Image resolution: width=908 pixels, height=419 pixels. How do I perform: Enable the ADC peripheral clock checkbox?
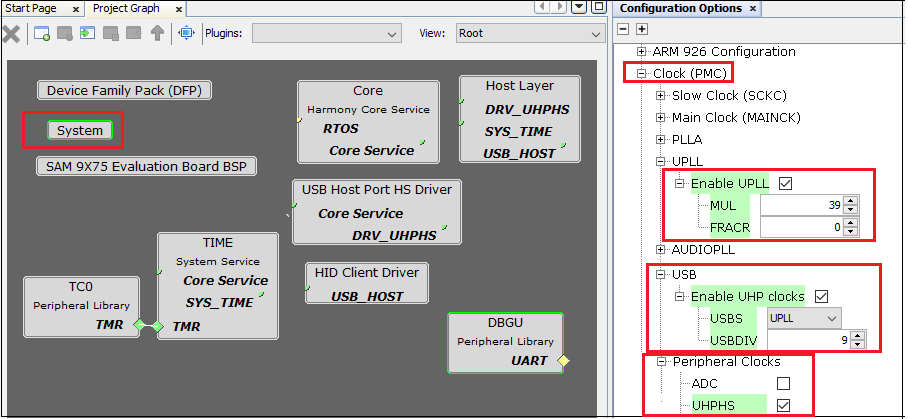click(784, 383)
